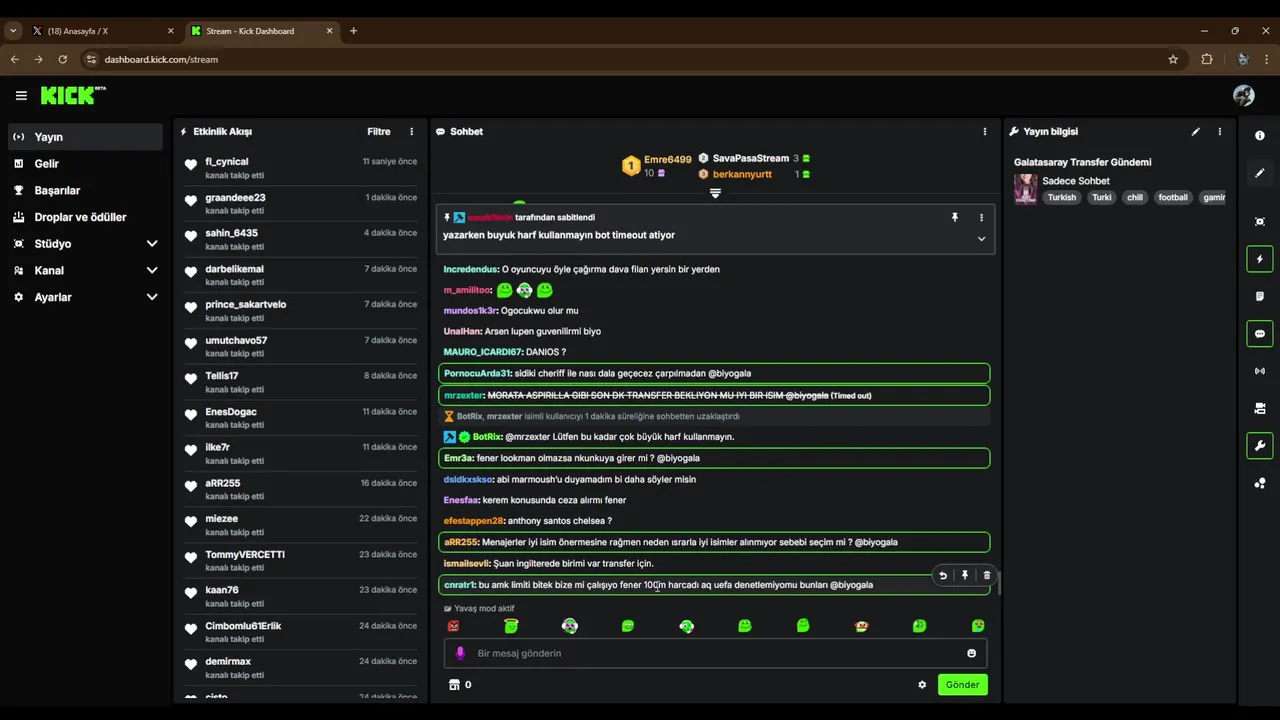Screen dimensions: 1280x720
Task: Select the Stream - Kick Dashboard browser tab
Action: coord(262,31)
